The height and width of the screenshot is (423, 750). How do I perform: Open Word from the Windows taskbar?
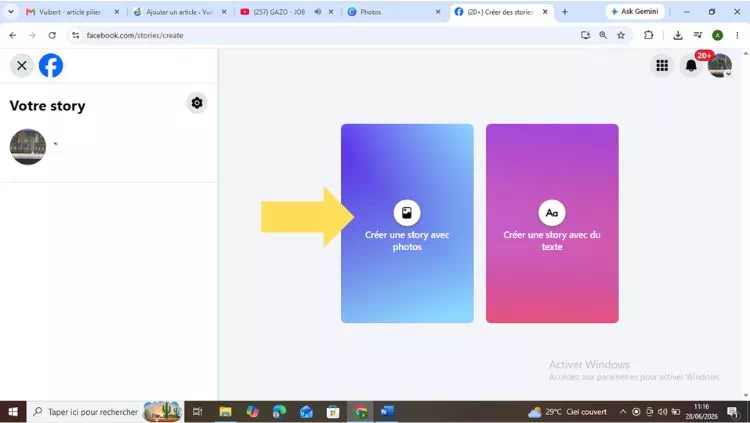coord(386,412)
